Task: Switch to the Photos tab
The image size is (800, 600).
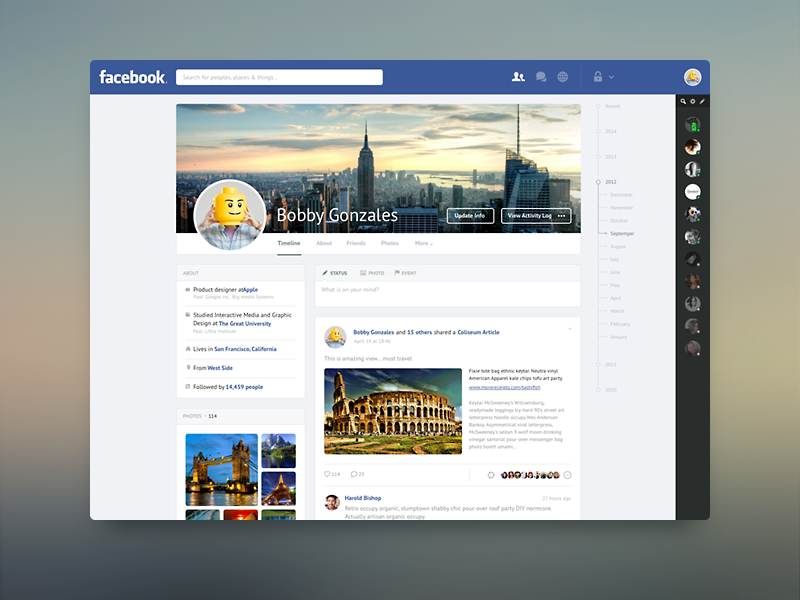Action: (x=390, y=243)
